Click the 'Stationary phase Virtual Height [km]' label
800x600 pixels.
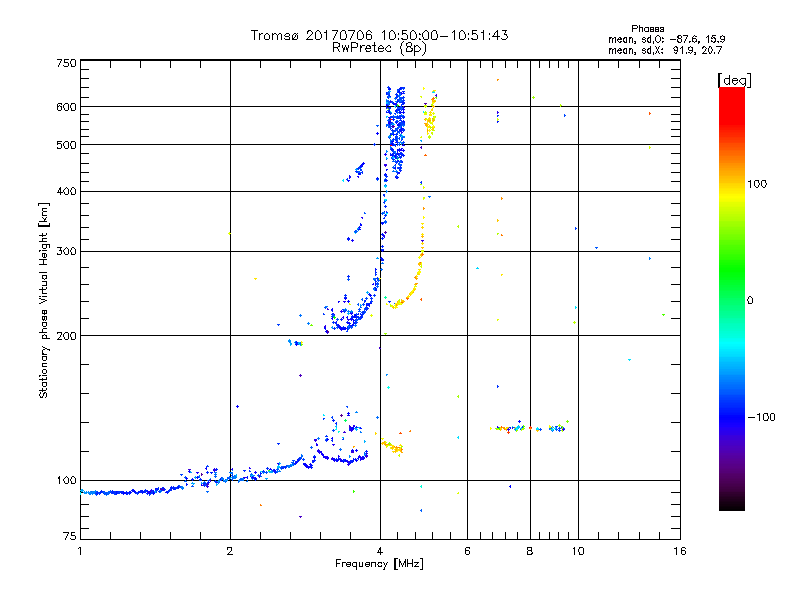point(44,301)
